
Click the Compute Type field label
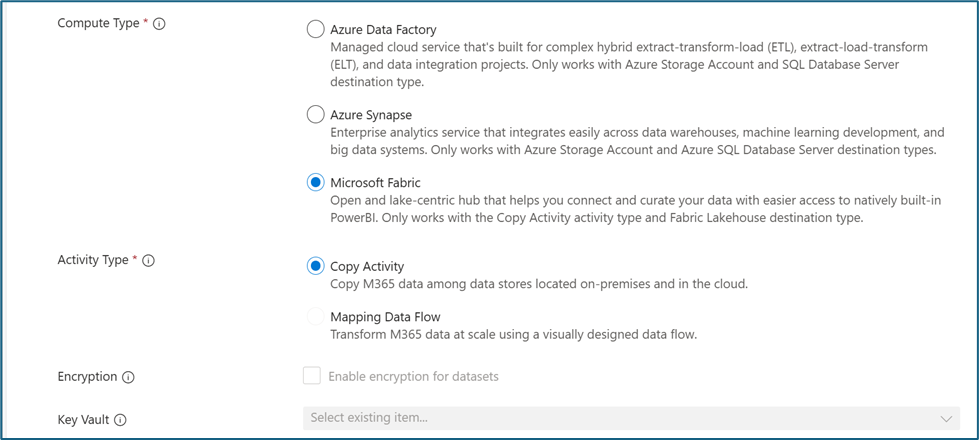point(99,24)
